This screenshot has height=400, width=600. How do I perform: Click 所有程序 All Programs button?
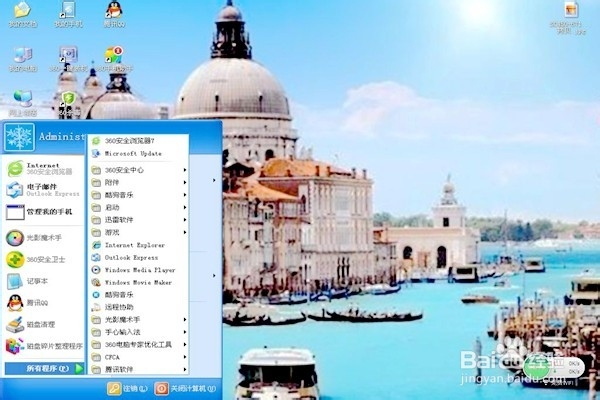(44, 368)
